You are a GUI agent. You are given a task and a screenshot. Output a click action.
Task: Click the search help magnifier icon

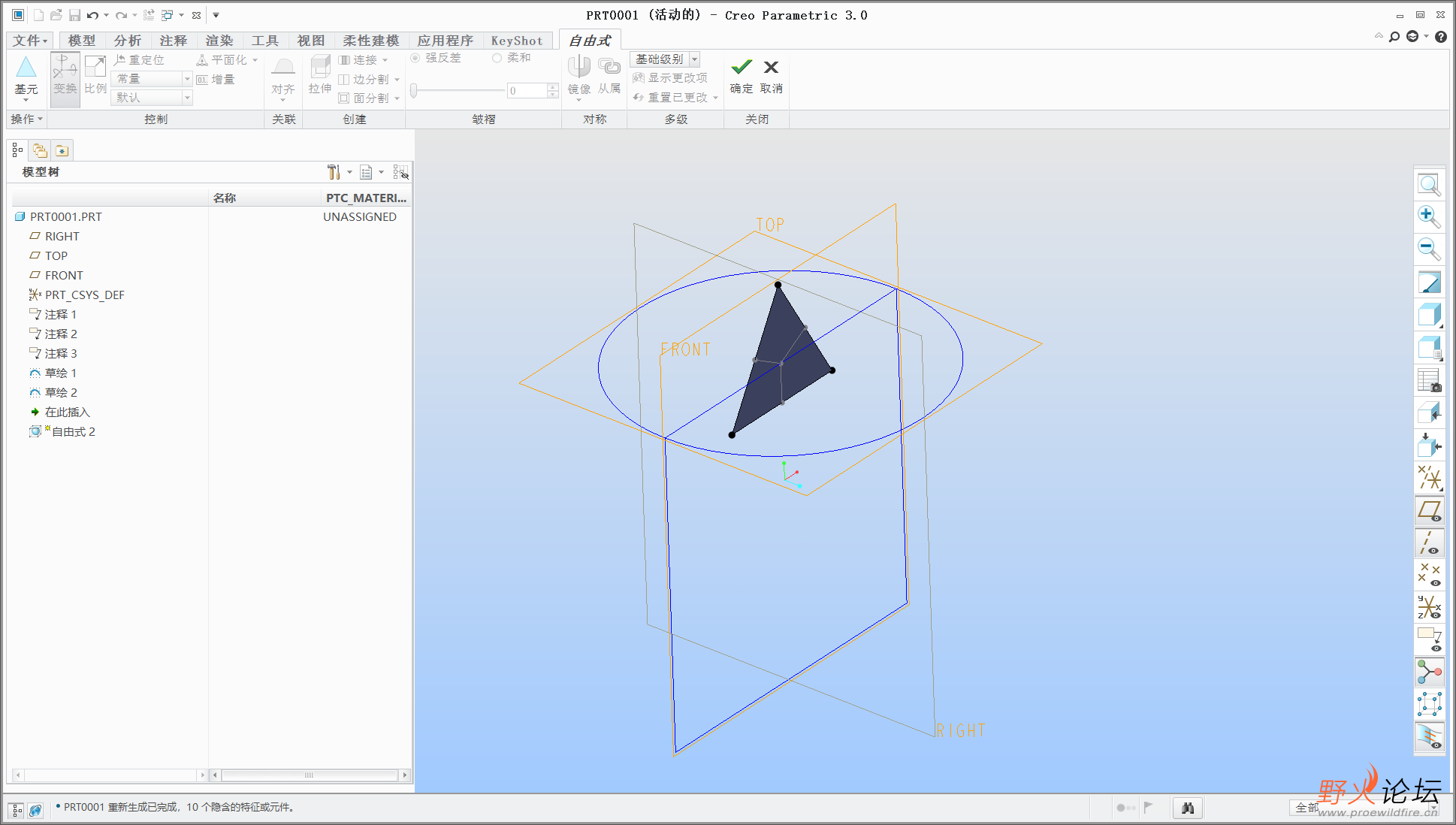[x=1394, y=36]
